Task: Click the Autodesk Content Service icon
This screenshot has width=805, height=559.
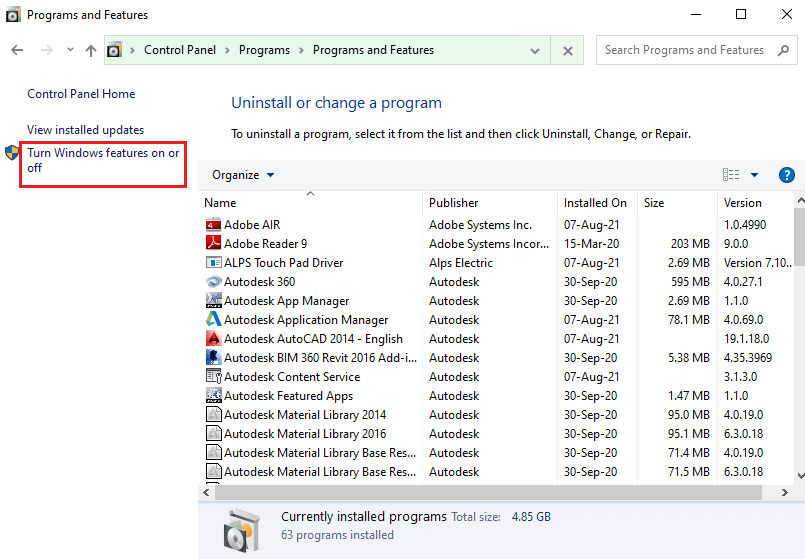Action: [214, 376]
